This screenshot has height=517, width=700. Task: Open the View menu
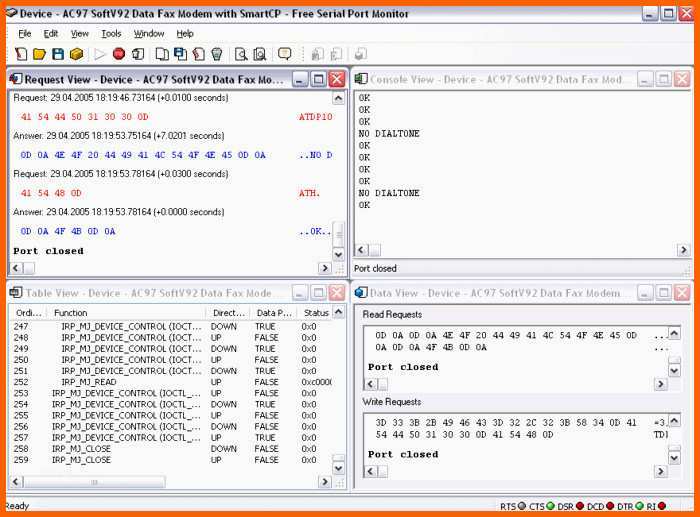(x=79, y=33)
